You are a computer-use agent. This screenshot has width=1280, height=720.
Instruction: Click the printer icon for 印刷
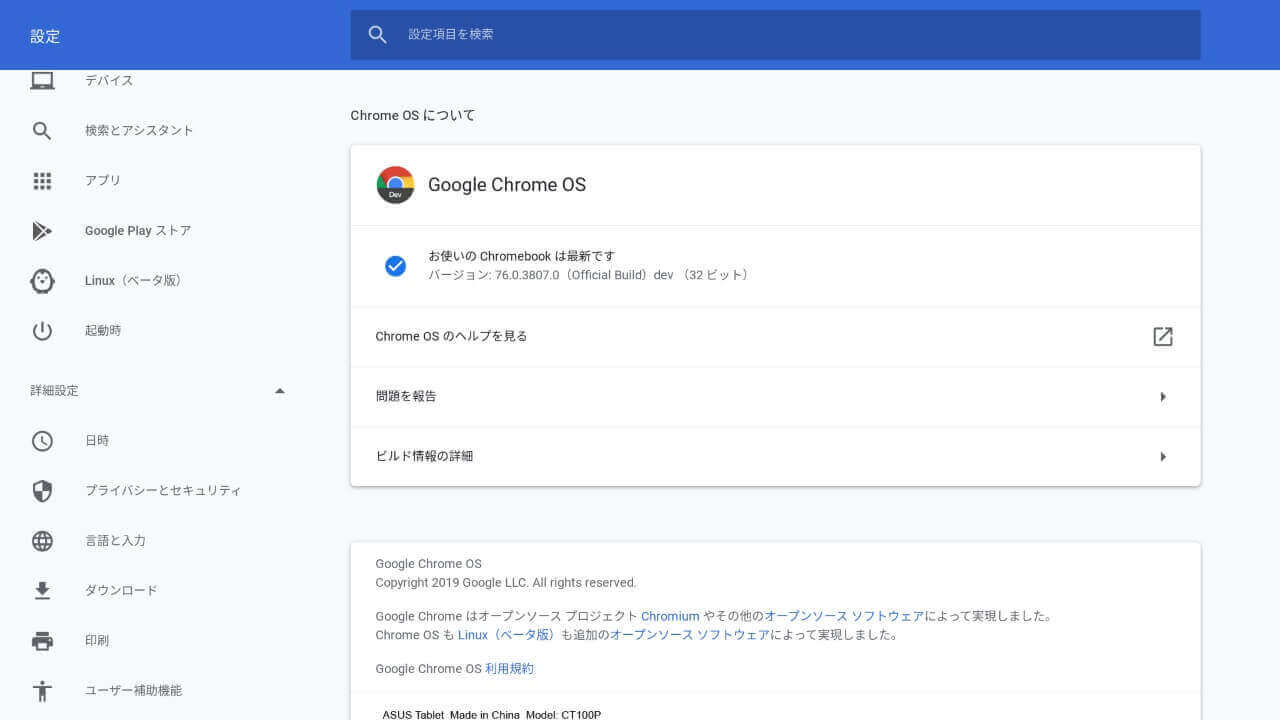click(42, 641)
